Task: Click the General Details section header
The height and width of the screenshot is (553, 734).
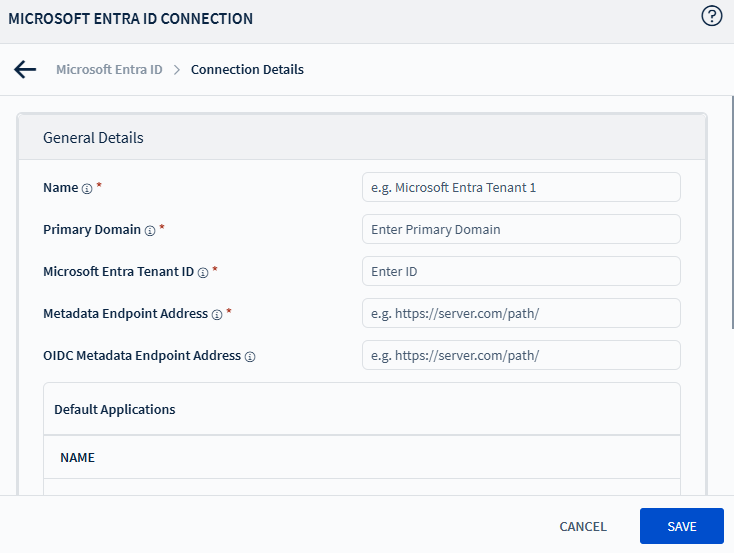Action: 93,138
